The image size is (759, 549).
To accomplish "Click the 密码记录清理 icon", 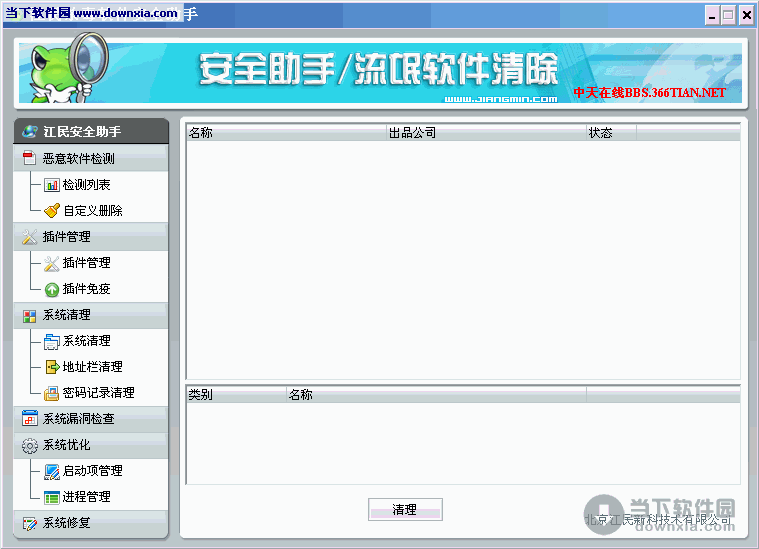I will click(52, 393).
